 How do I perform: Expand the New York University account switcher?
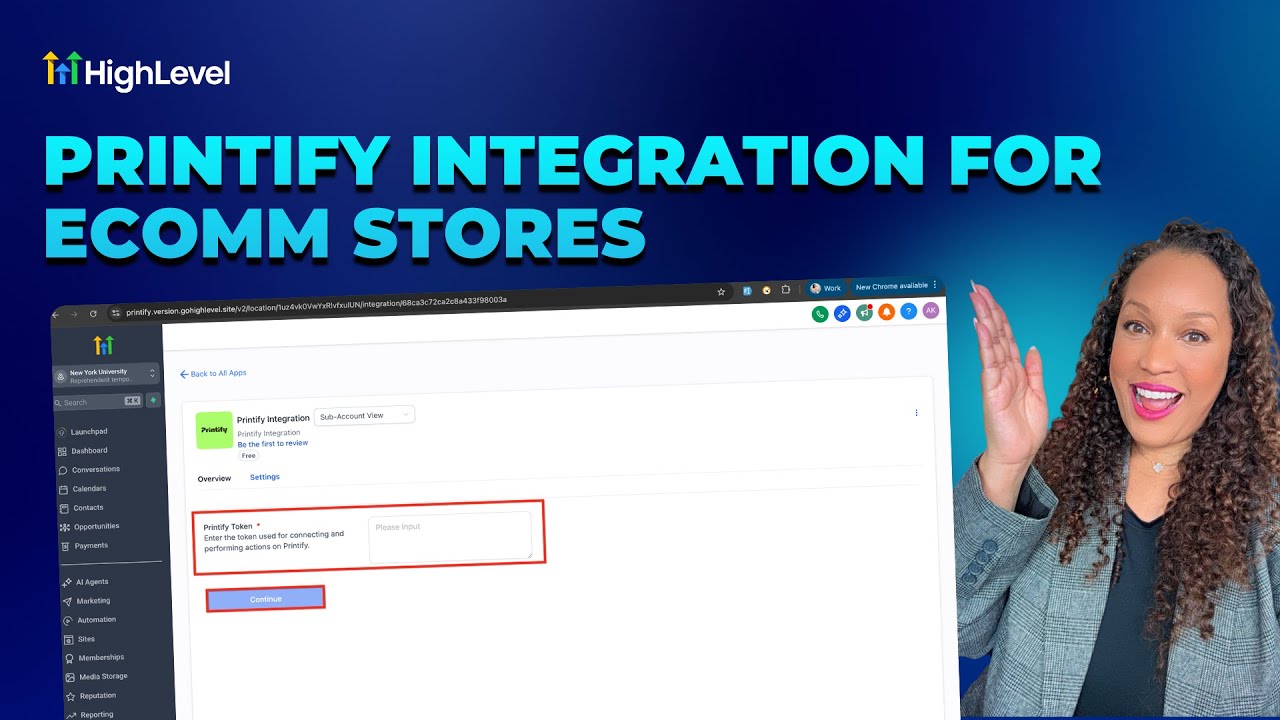pos(106,375)
